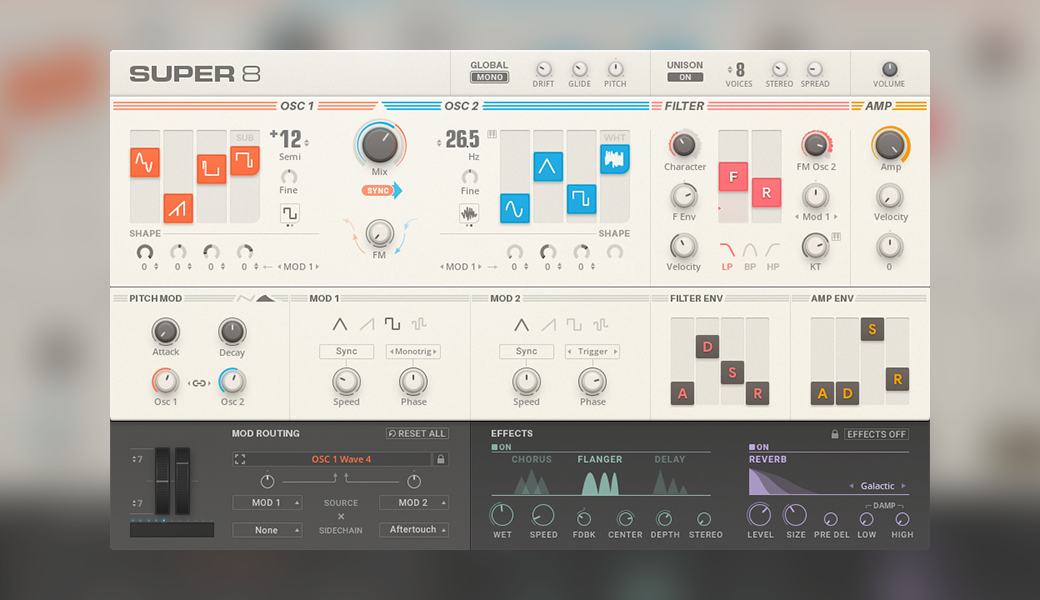Click the left pitch bend wheel
Image resolution: width=1040 pixels, height=600 pixels.
(162, 481)
